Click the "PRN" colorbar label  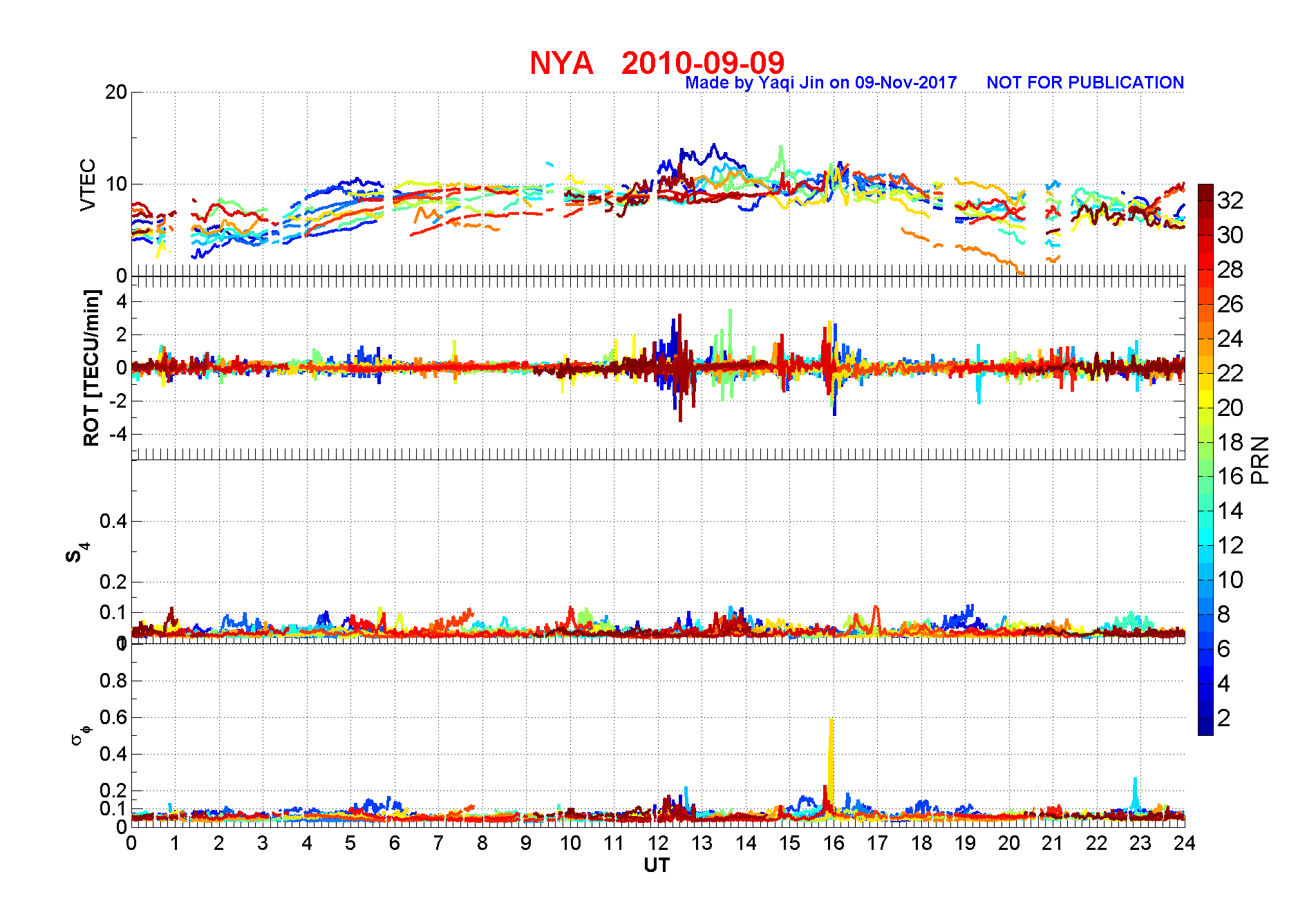click(1260, 460)
